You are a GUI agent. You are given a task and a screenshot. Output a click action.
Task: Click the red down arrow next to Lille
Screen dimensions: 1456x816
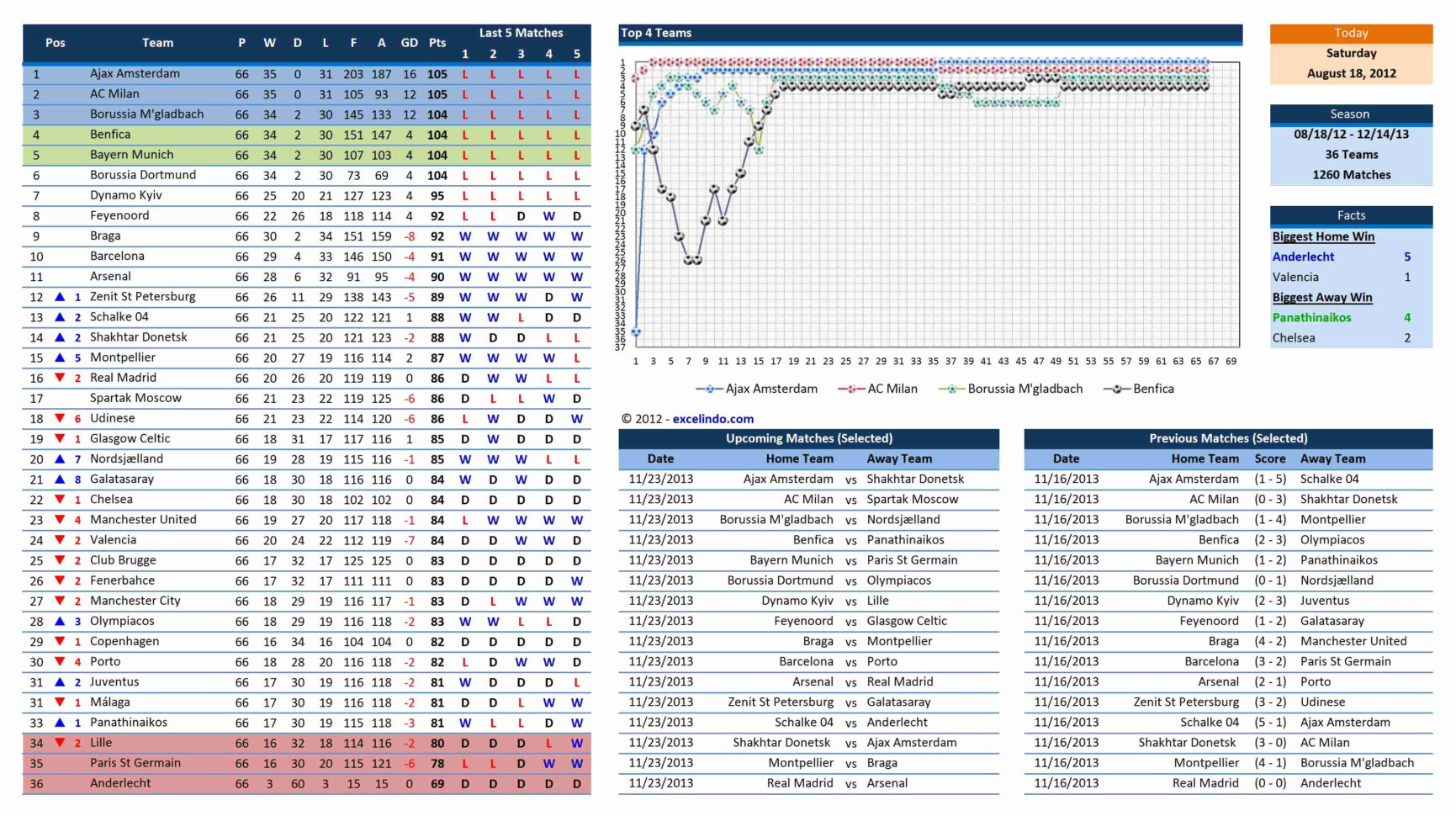[59, 742]
